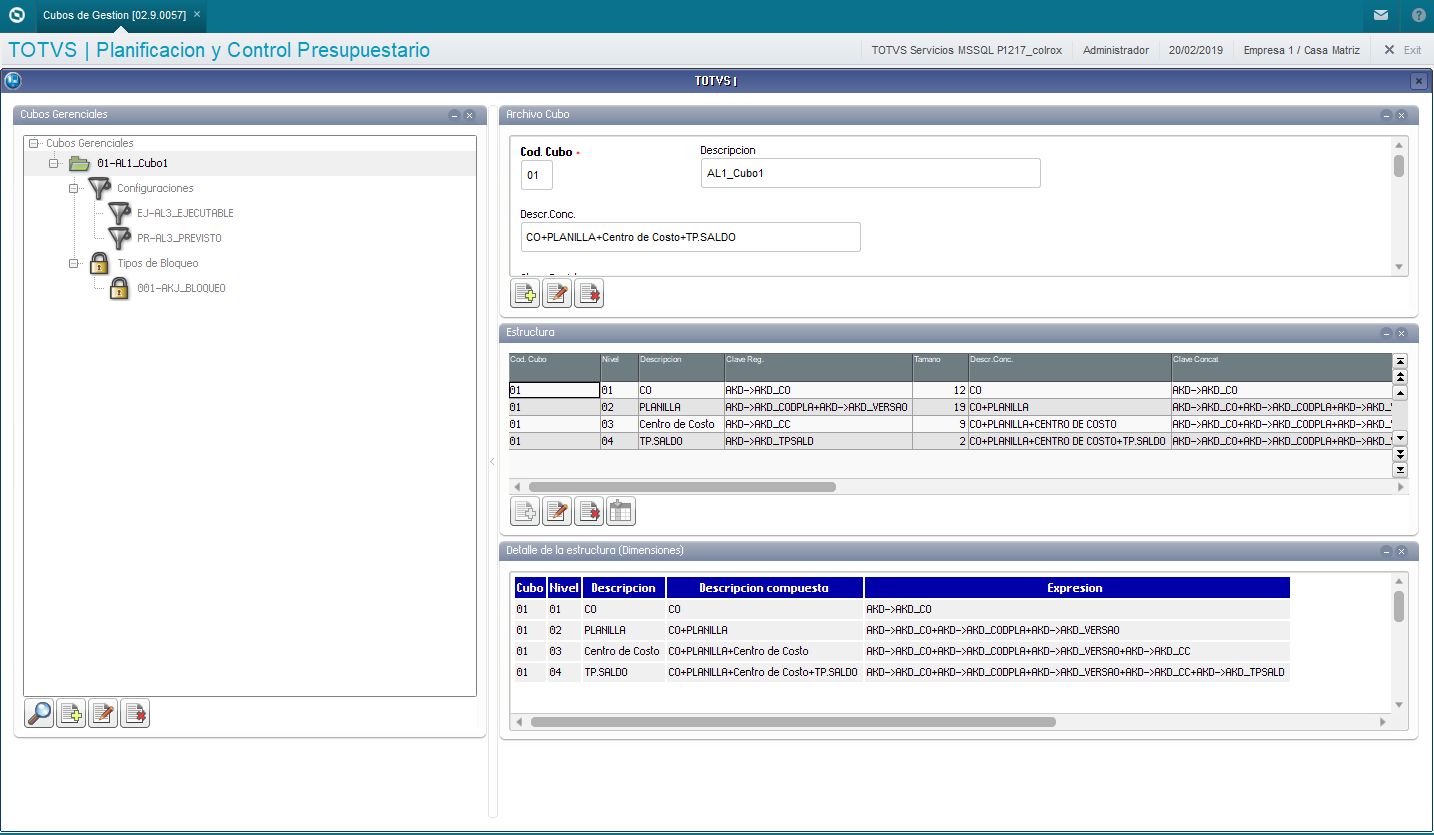Click the edit icon below the cube tree
Screen dimensions: 1434x835
pos(103,714)
